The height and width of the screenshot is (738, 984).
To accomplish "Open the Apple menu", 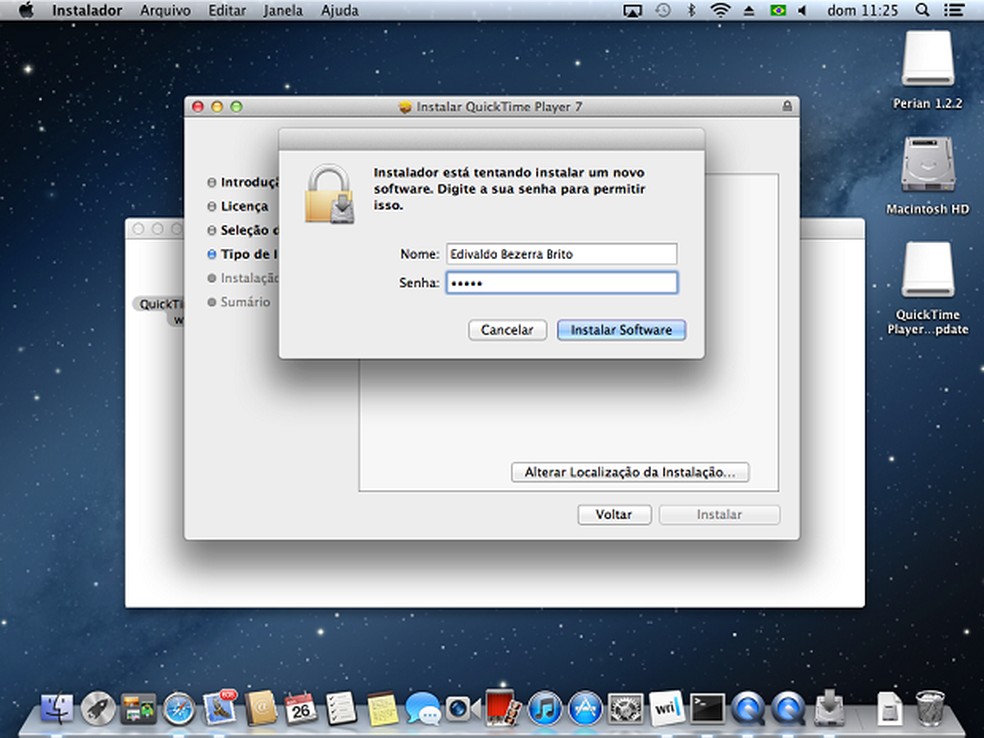I will tap(26, 10).
